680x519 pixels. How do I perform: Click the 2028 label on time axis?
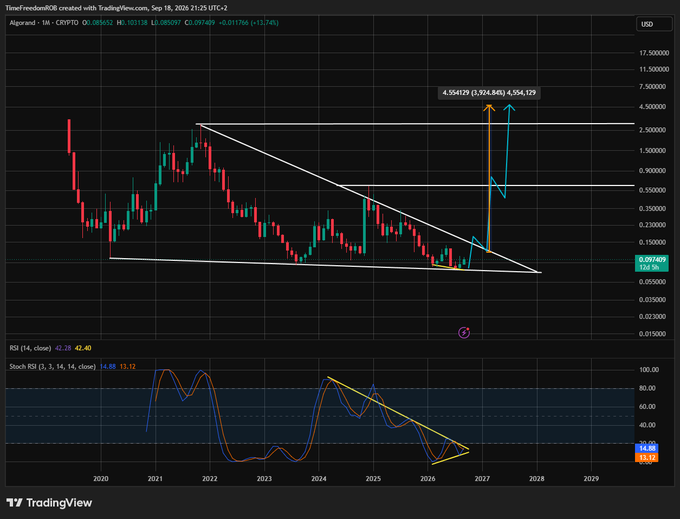[537, 479]
